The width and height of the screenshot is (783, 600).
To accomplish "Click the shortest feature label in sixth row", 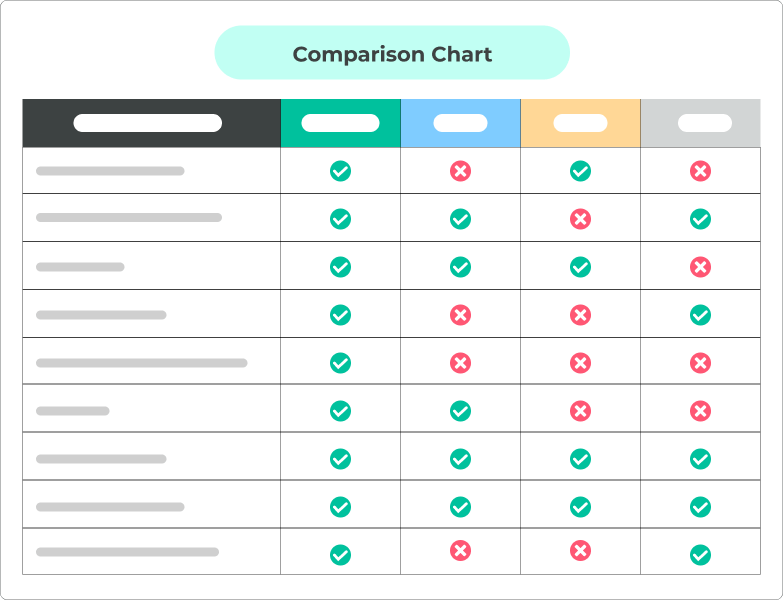I will point(73,411).
